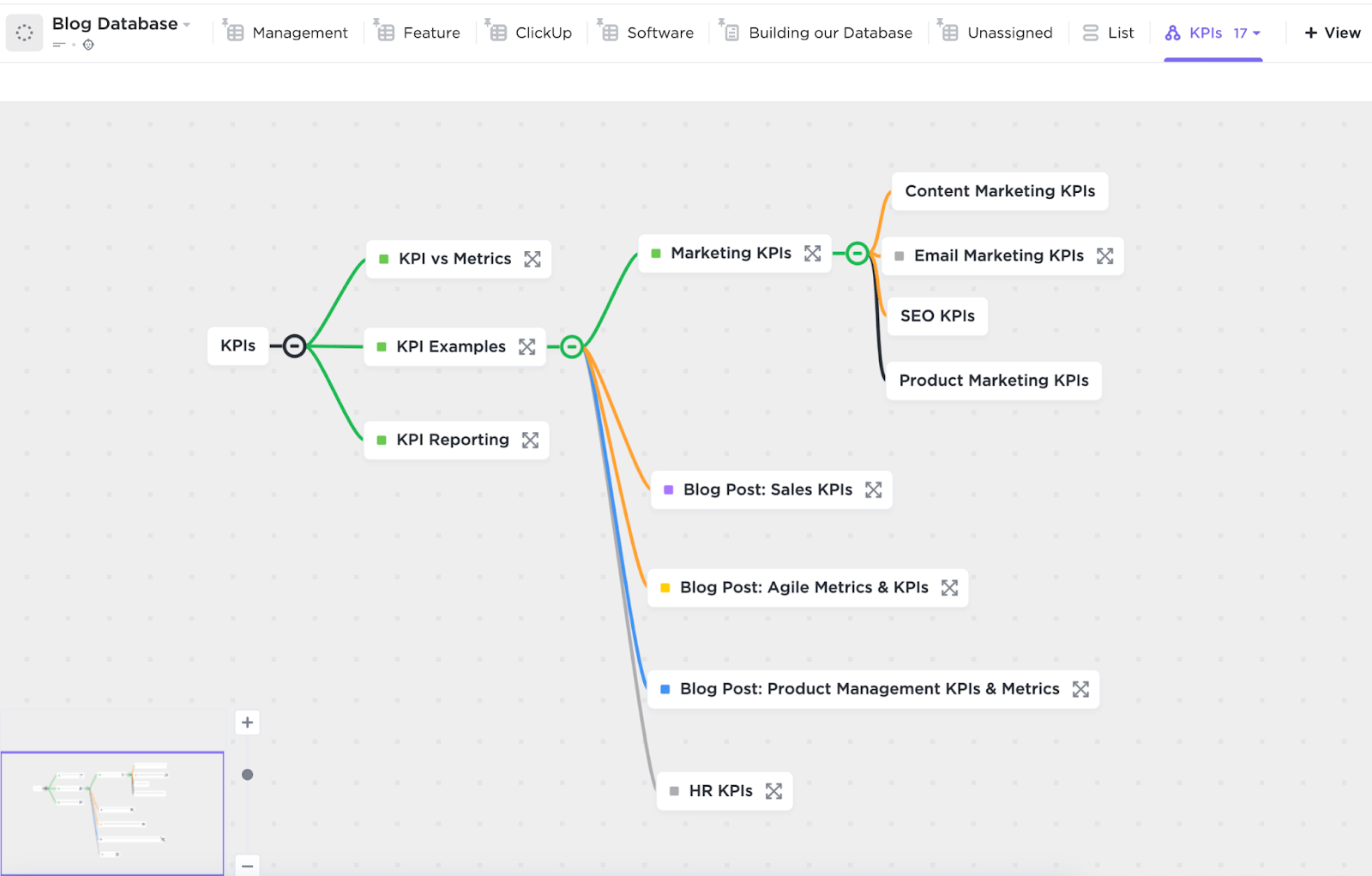Open Marketing KPIs task expand icon
The height and width of the screenshot is (876, 1372).
point(813,253)
